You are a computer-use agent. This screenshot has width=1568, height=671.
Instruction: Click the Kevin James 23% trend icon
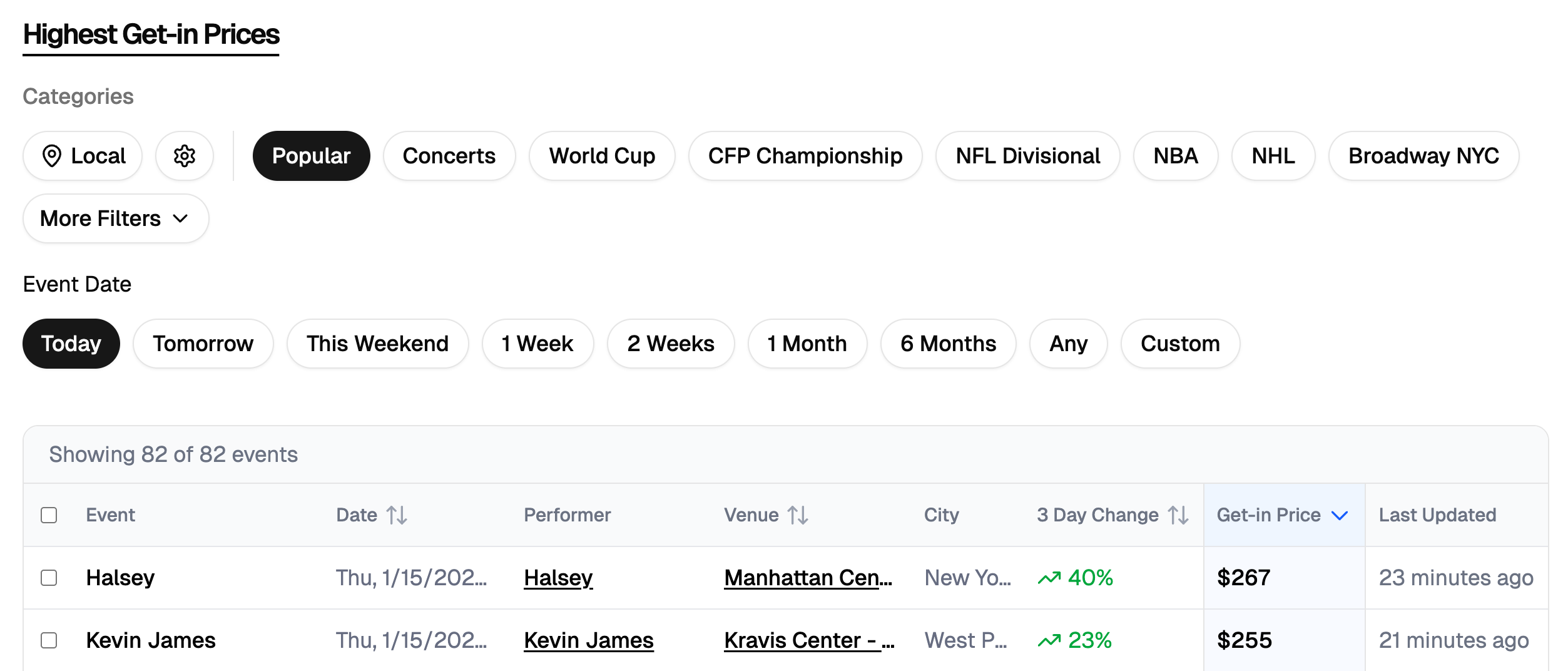(1049, 640)
